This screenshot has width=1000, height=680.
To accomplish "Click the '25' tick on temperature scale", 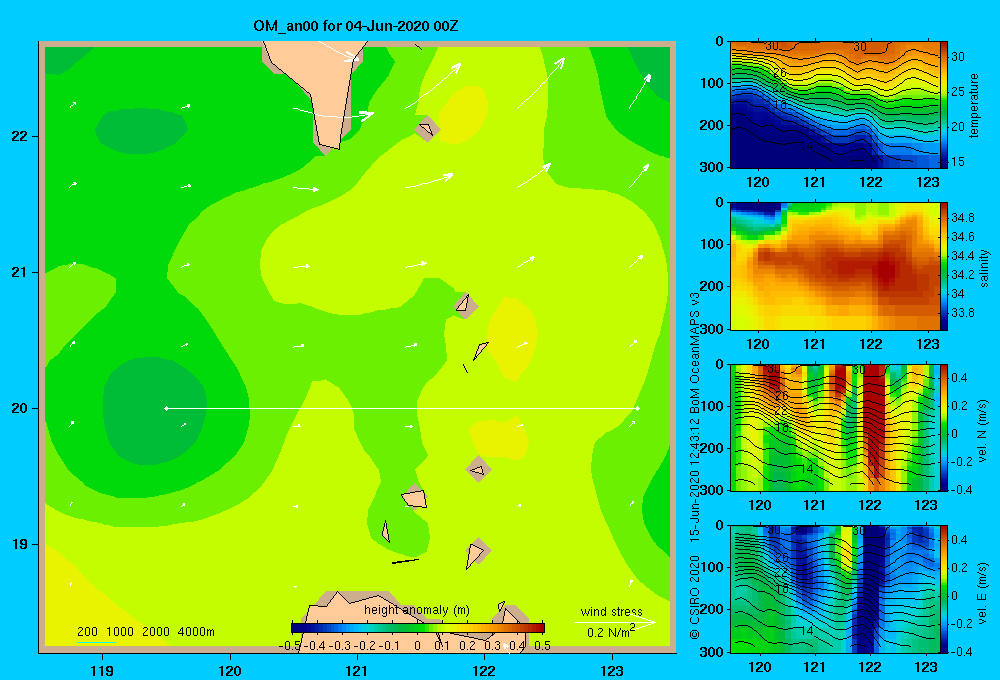I will pos(958,91).
